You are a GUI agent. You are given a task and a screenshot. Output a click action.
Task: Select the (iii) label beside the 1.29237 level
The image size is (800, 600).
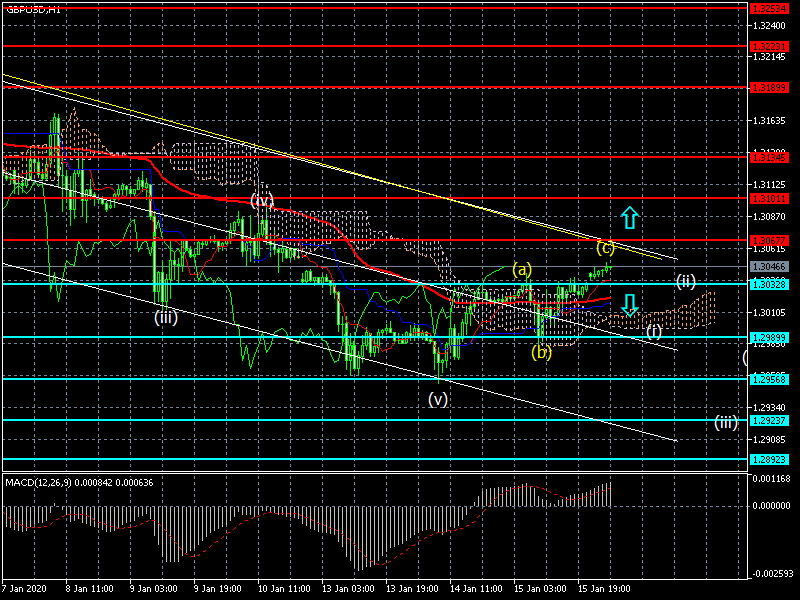point(726,422)
